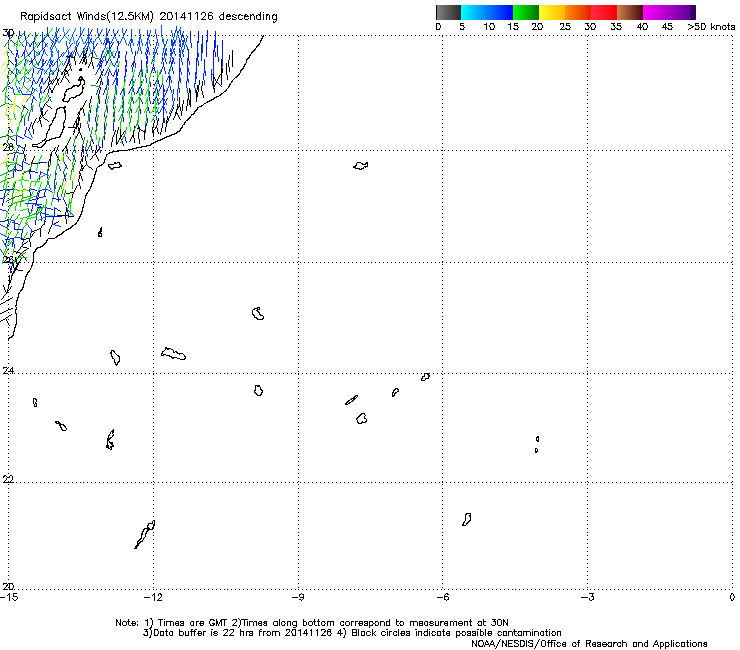
Task: Click the cyan-blue 5-15 knots color band
Action: click(487, 12)
